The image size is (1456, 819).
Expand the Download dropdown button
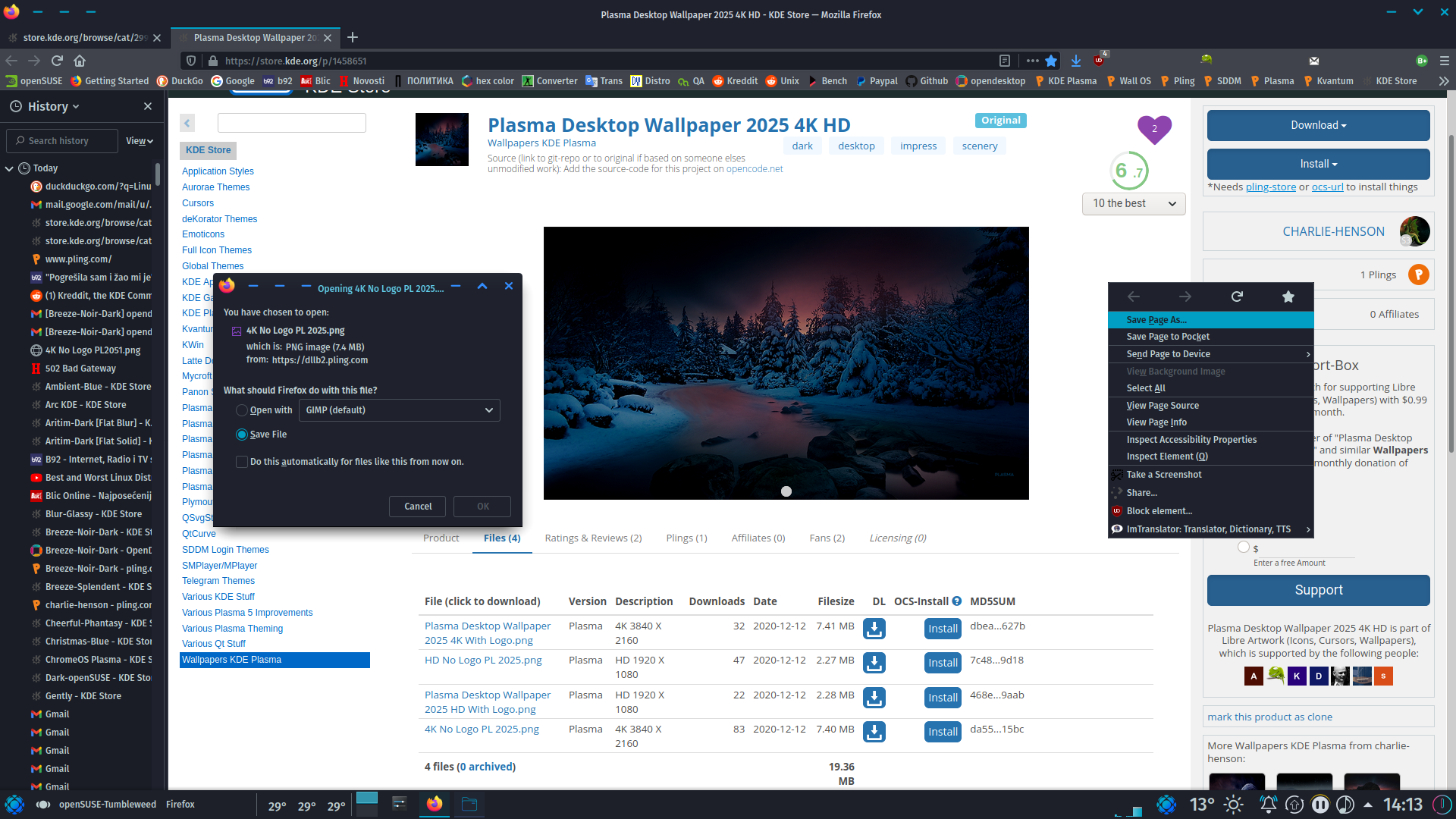coord(1318,125)
